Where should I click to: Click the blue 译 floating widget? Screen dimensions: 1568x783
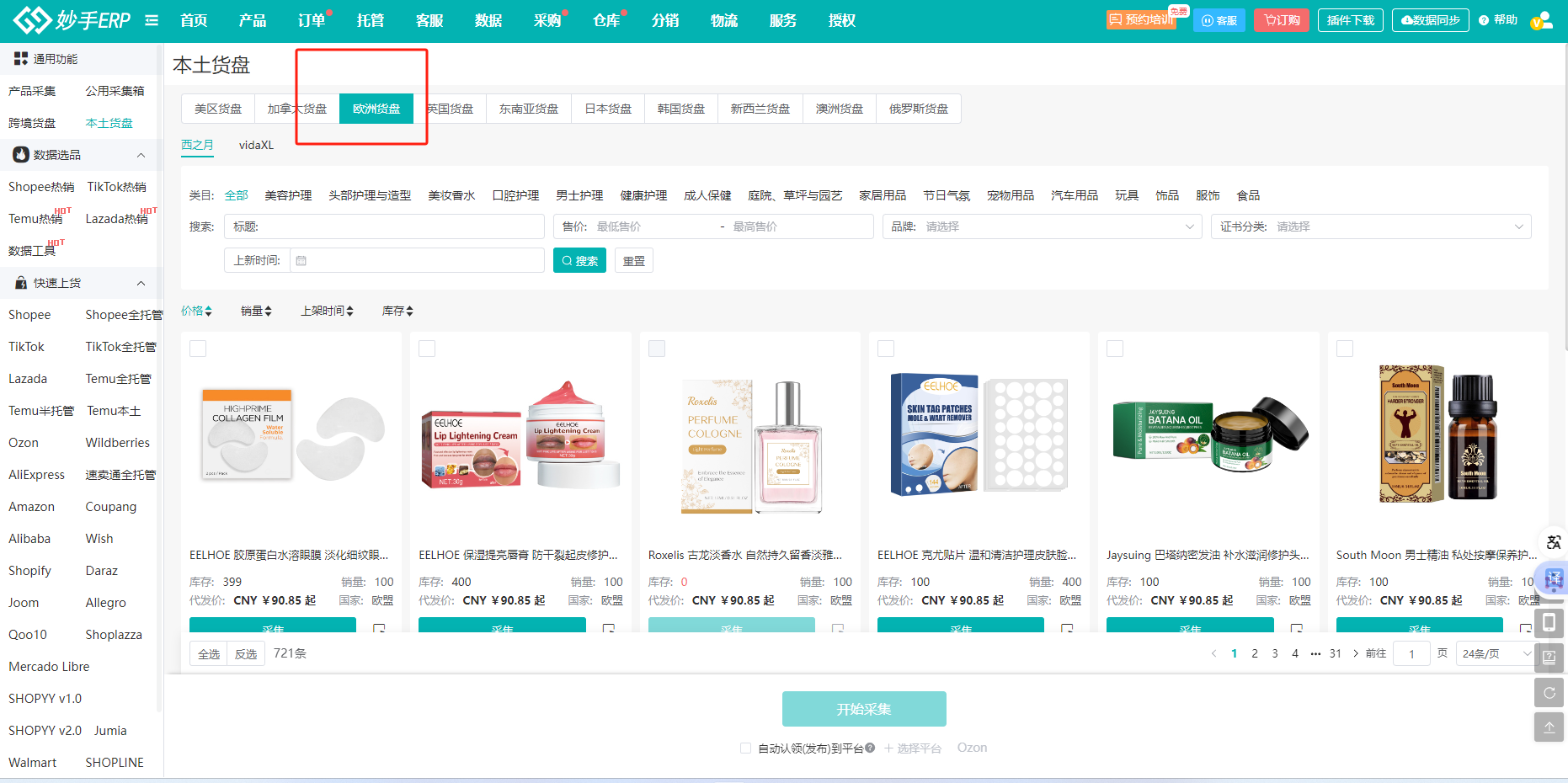tap(1554, 578)
